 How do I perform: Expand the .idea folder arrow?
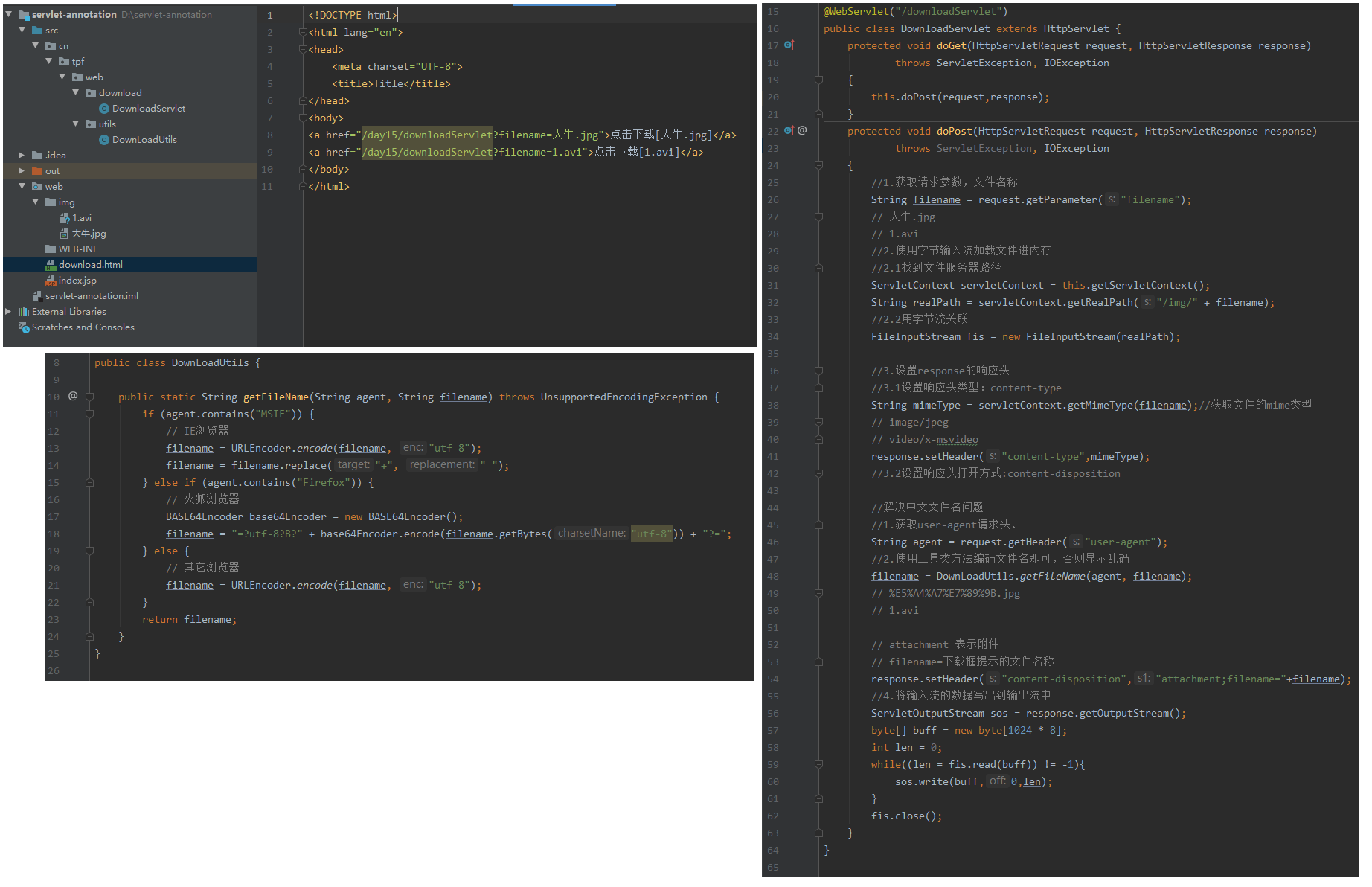pyautogui.click(x=22, y=155)
